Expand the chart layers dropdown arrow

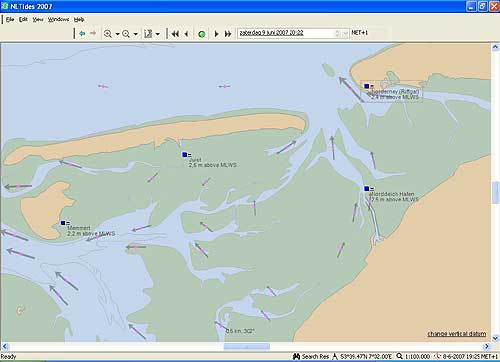pyautogui.click(x=158, y=34)
